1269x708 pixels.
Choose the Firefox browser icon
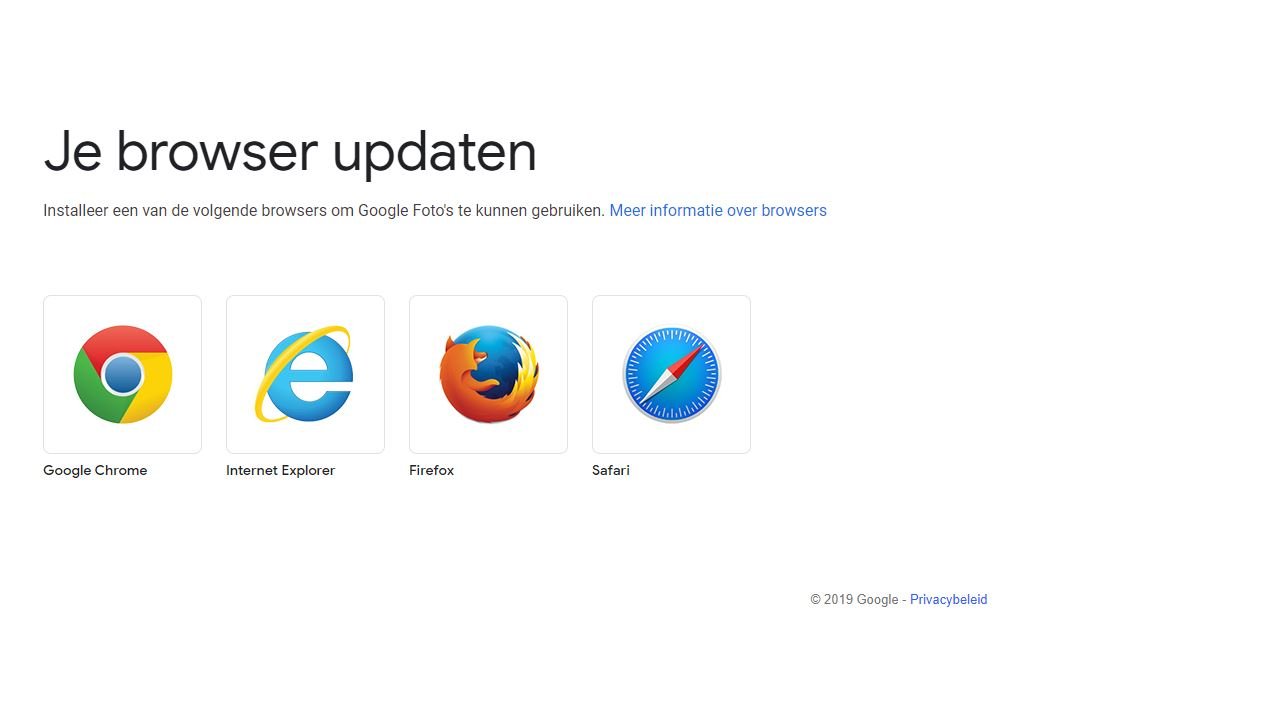(488, 374)
